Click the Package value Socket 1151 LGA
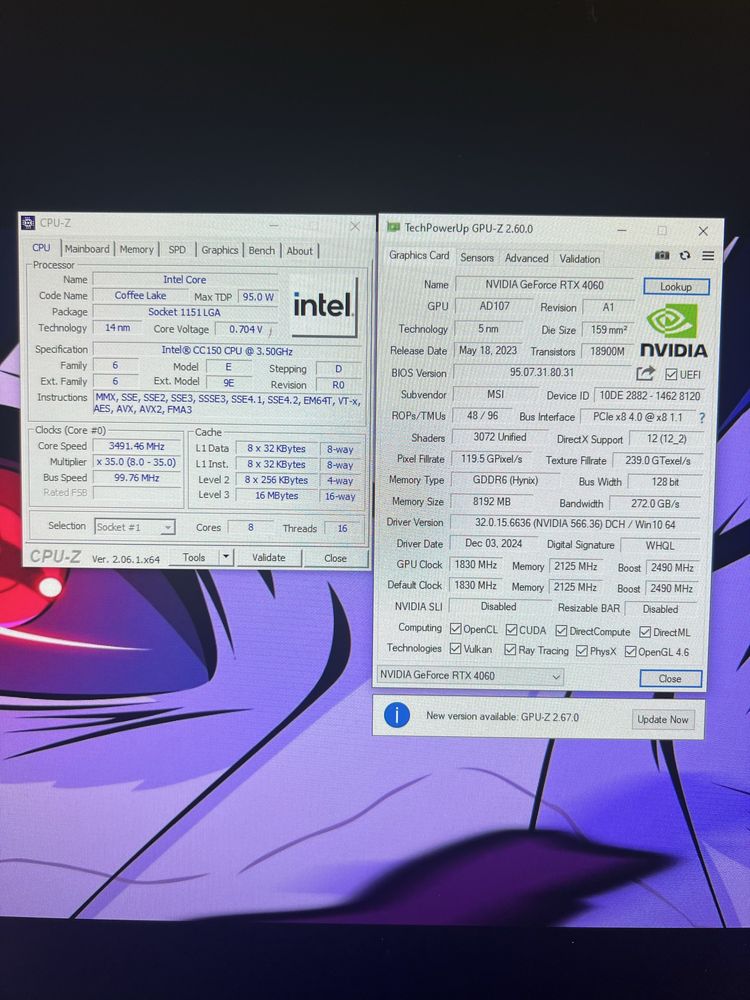750x1000 pixels. pos(184,312)
